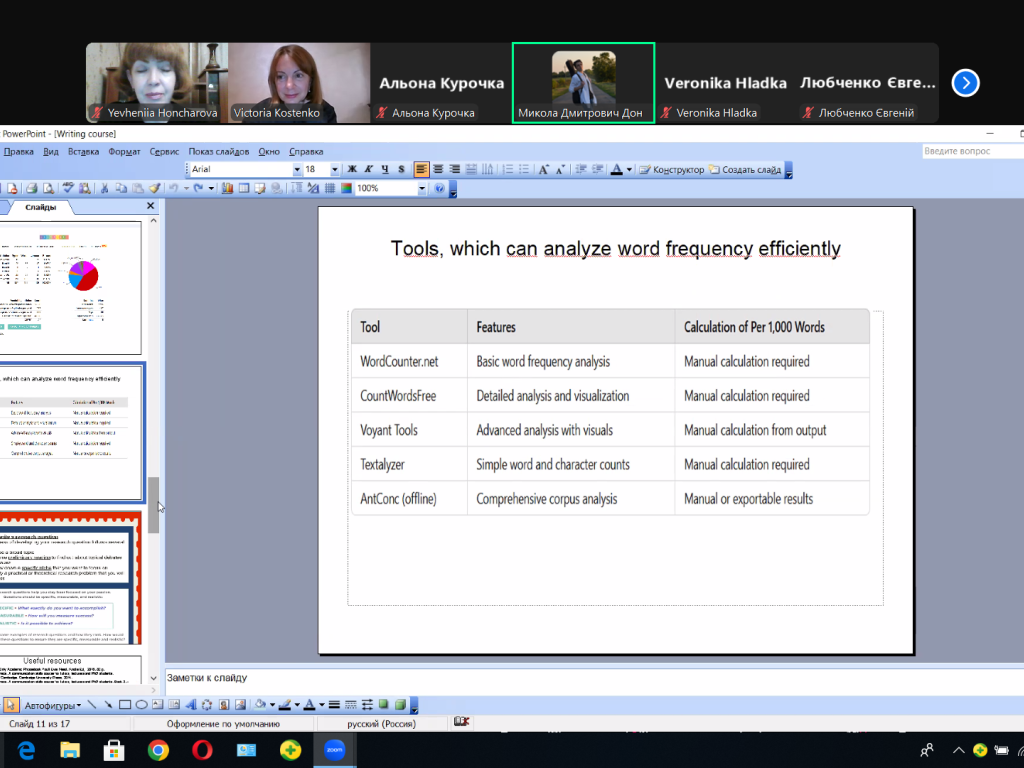
Task: Select the Oval drawing tool
Action: click(141, 705)
